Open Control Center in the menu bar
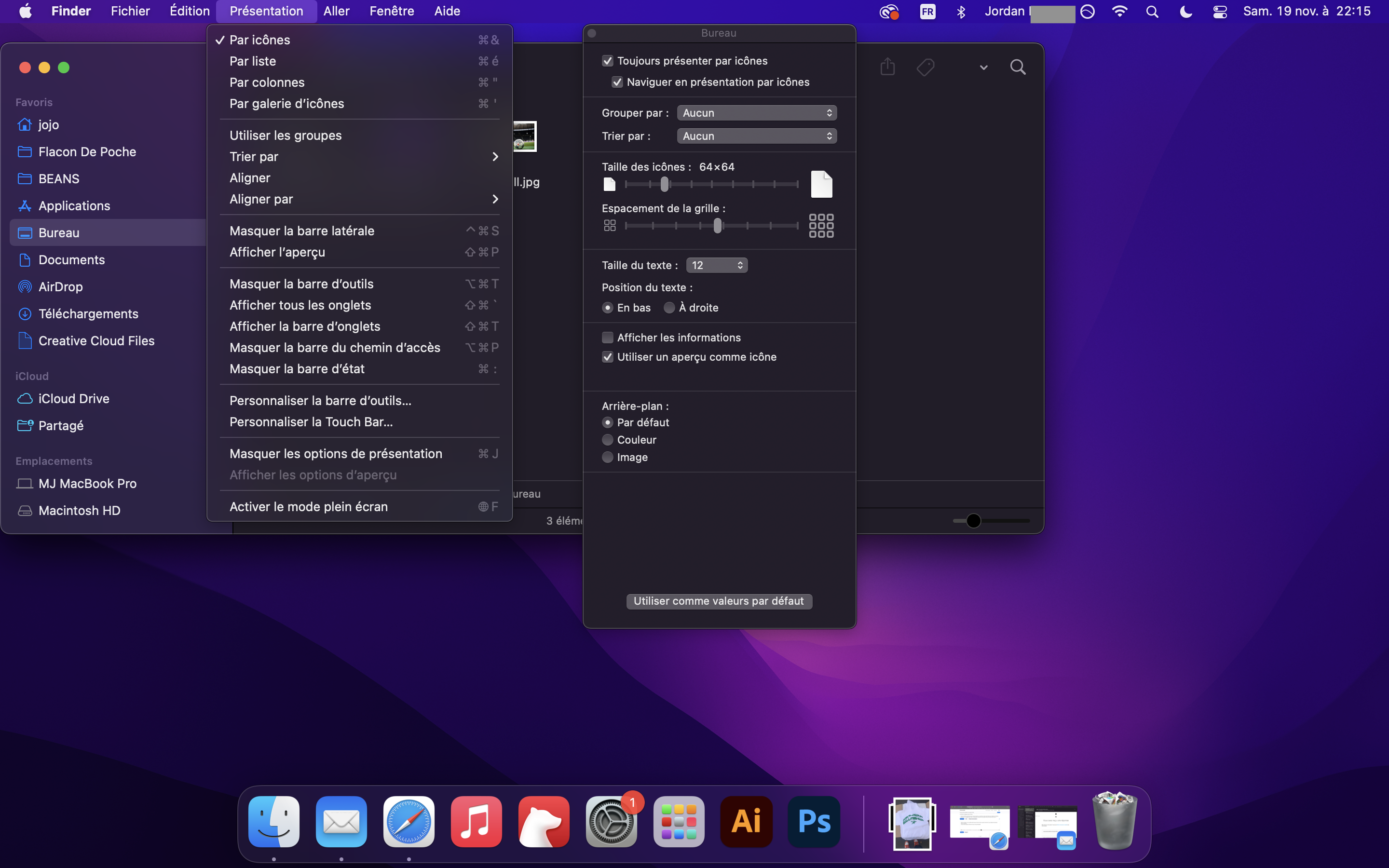Screen dimensions: 1389x868 1220,12
